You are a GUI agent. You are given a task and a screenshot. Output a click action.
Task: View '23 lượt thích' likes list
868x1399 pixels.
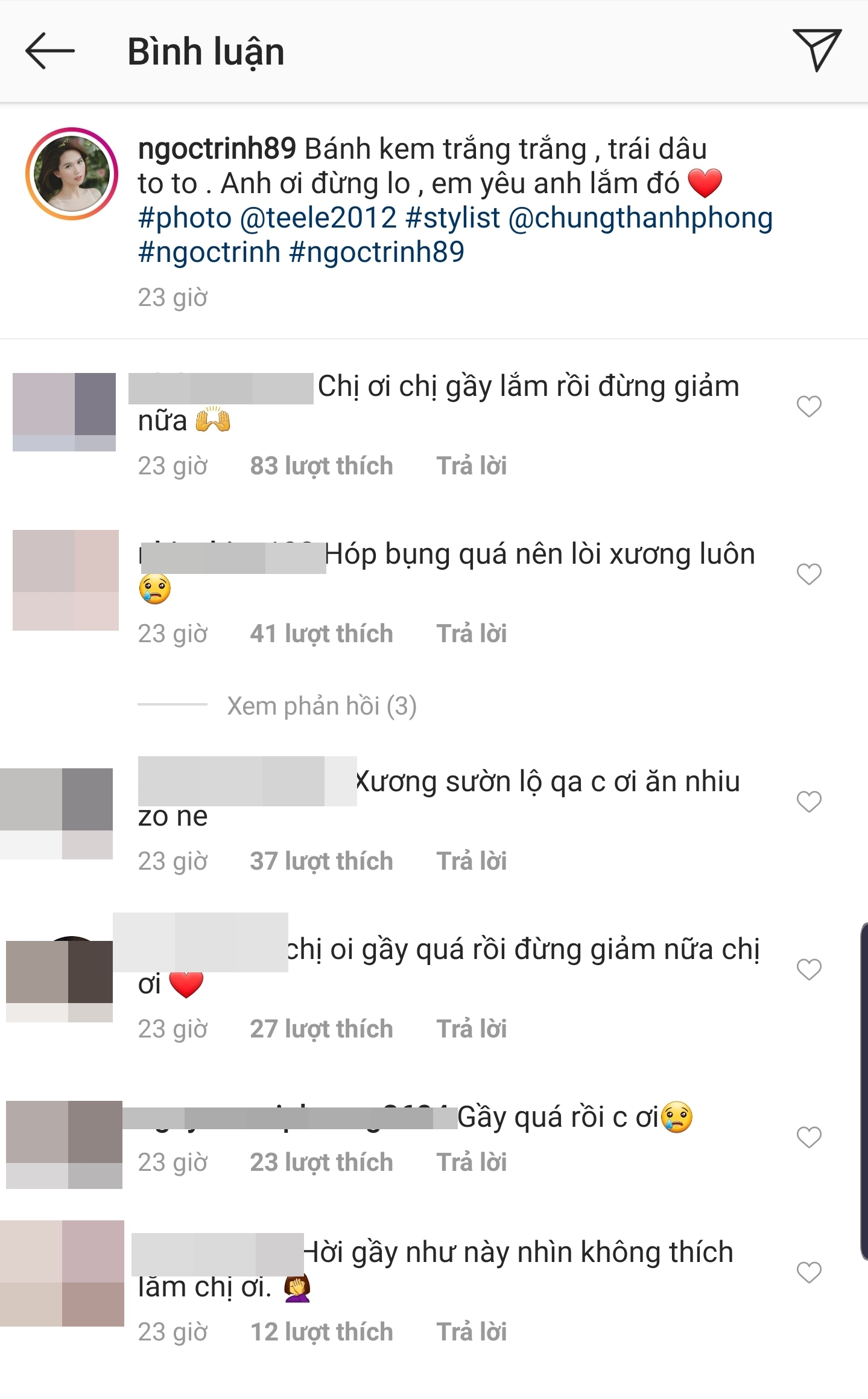pyautogui.click(x=322, y=1162)
